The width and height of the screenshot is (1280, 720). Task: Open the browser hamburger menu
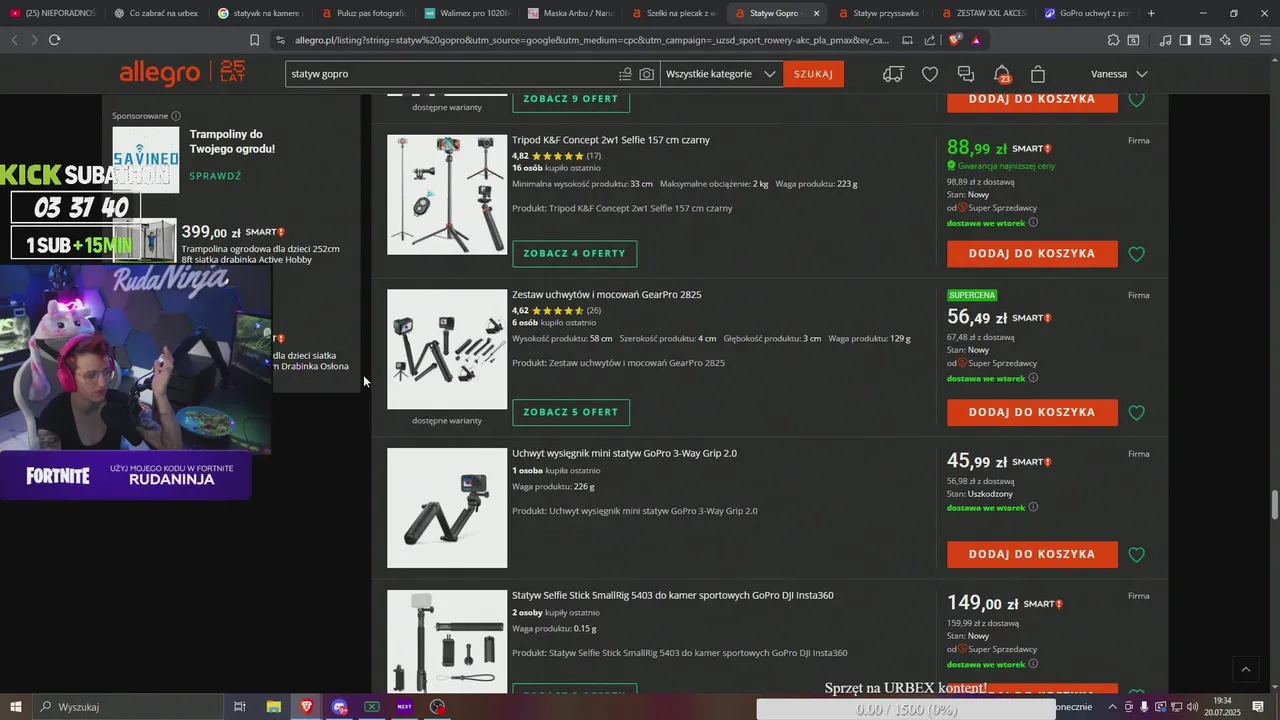[x=1265, y=40]
